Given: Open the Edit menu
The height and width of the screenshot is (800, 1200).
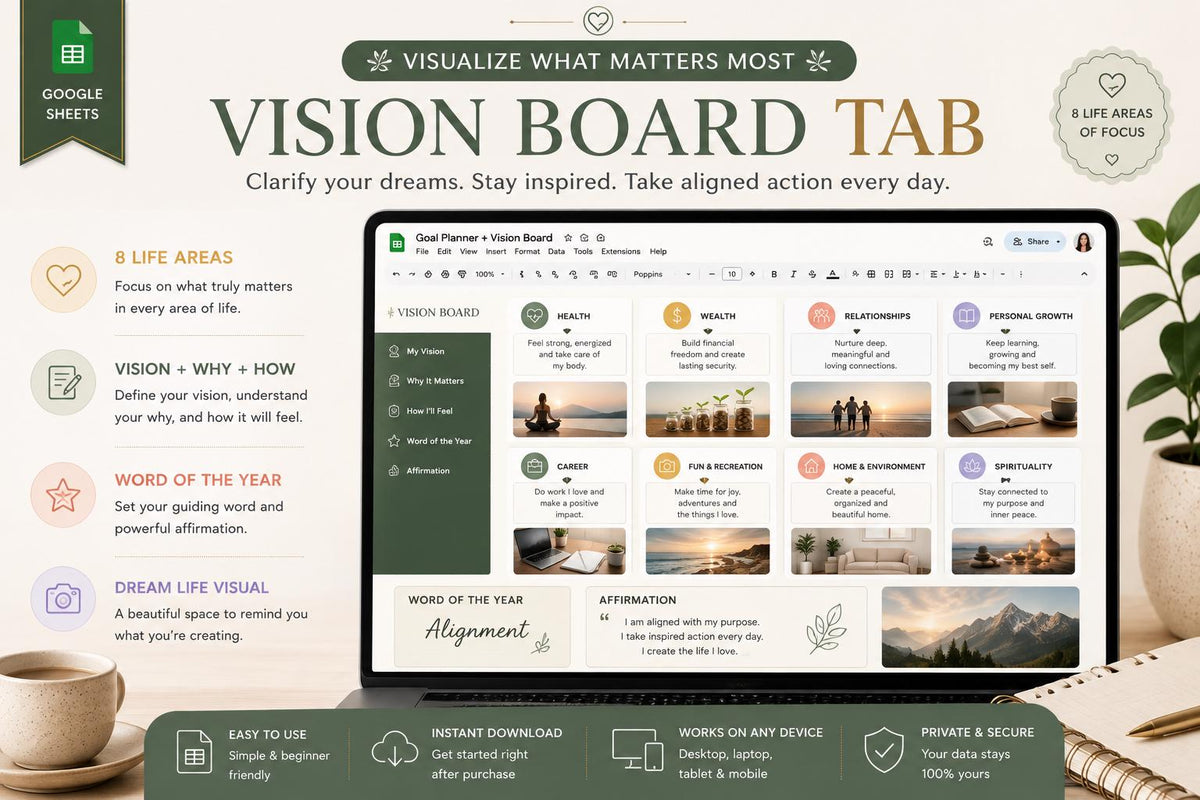Looking at the screenshot, I should [x=444, y=252].
